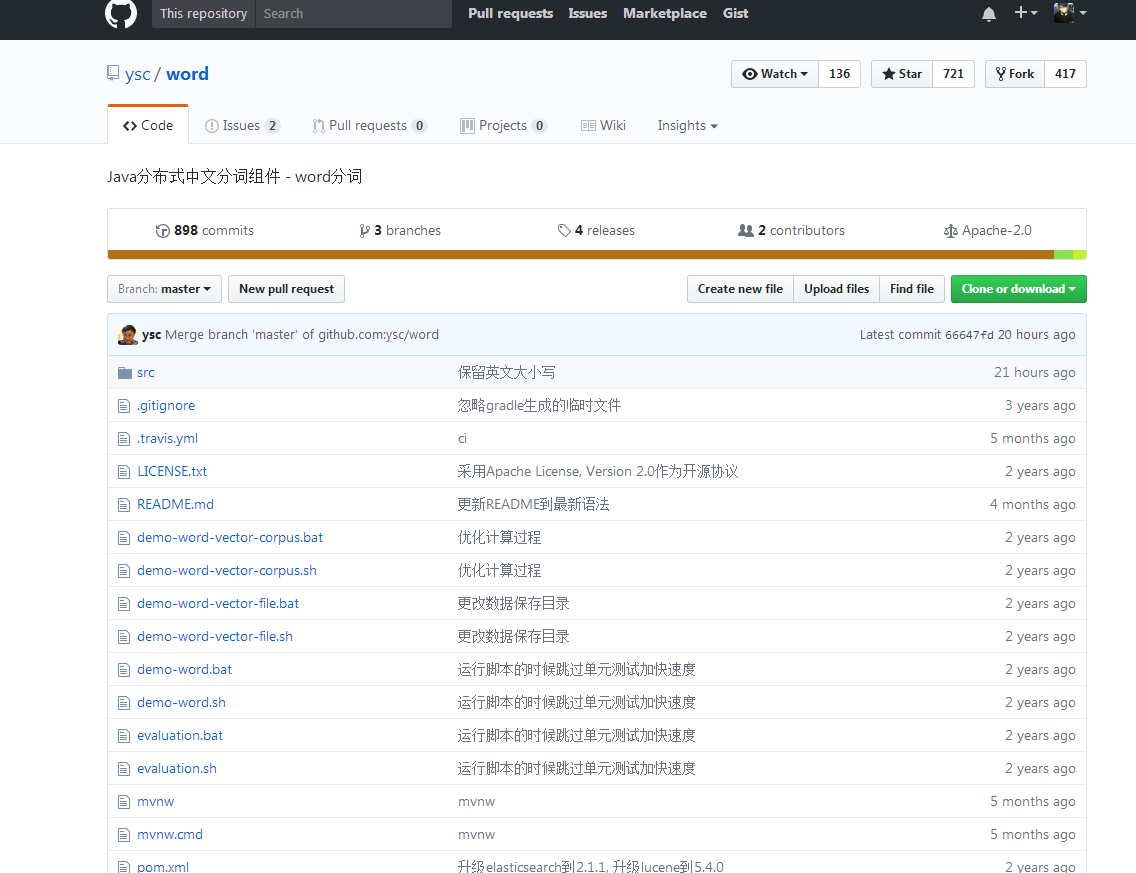
Task: Click Create new file button
Action: 740,289
